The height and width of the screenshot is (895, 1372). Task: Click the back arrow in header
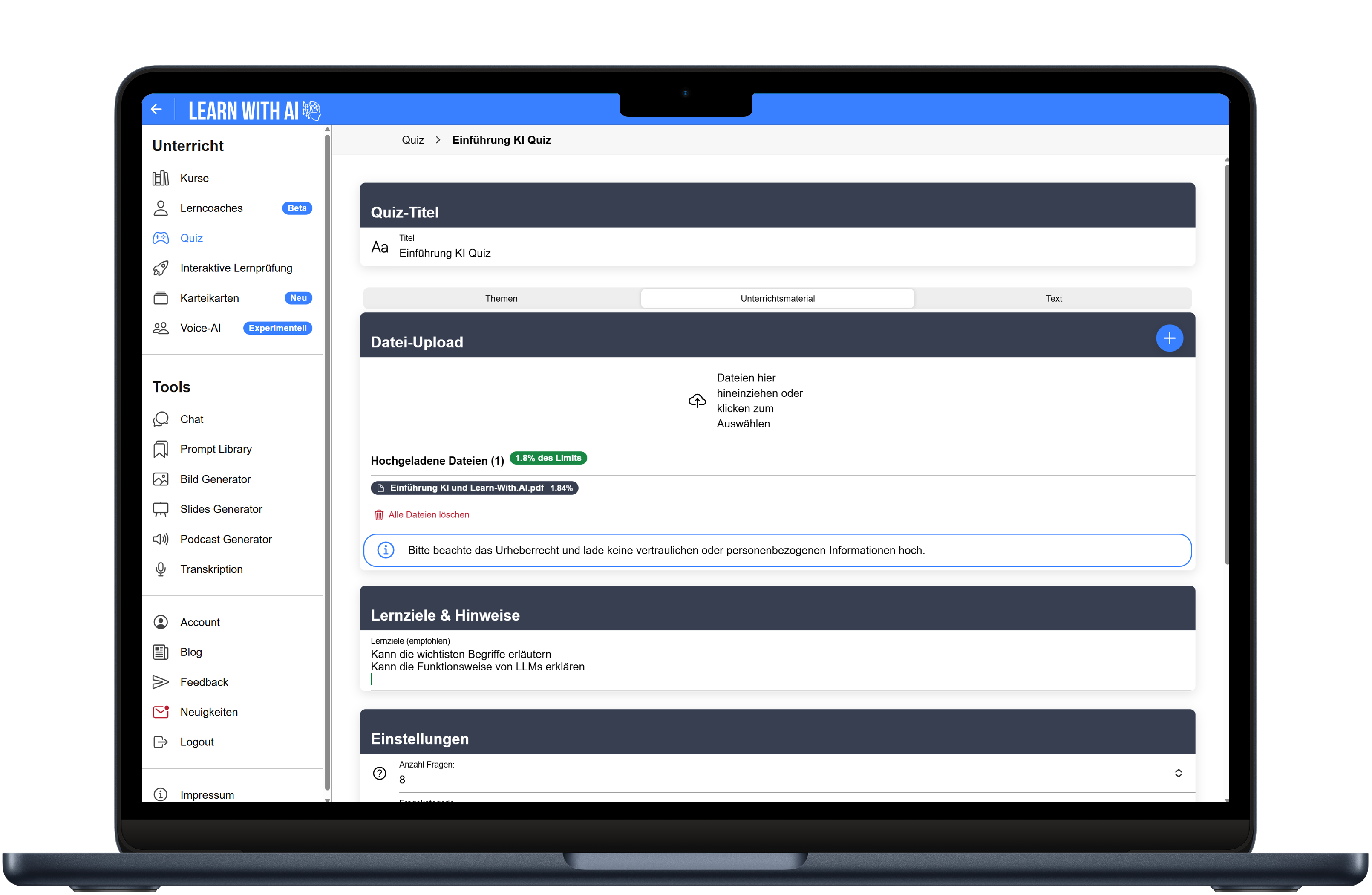tap(156, 109)
